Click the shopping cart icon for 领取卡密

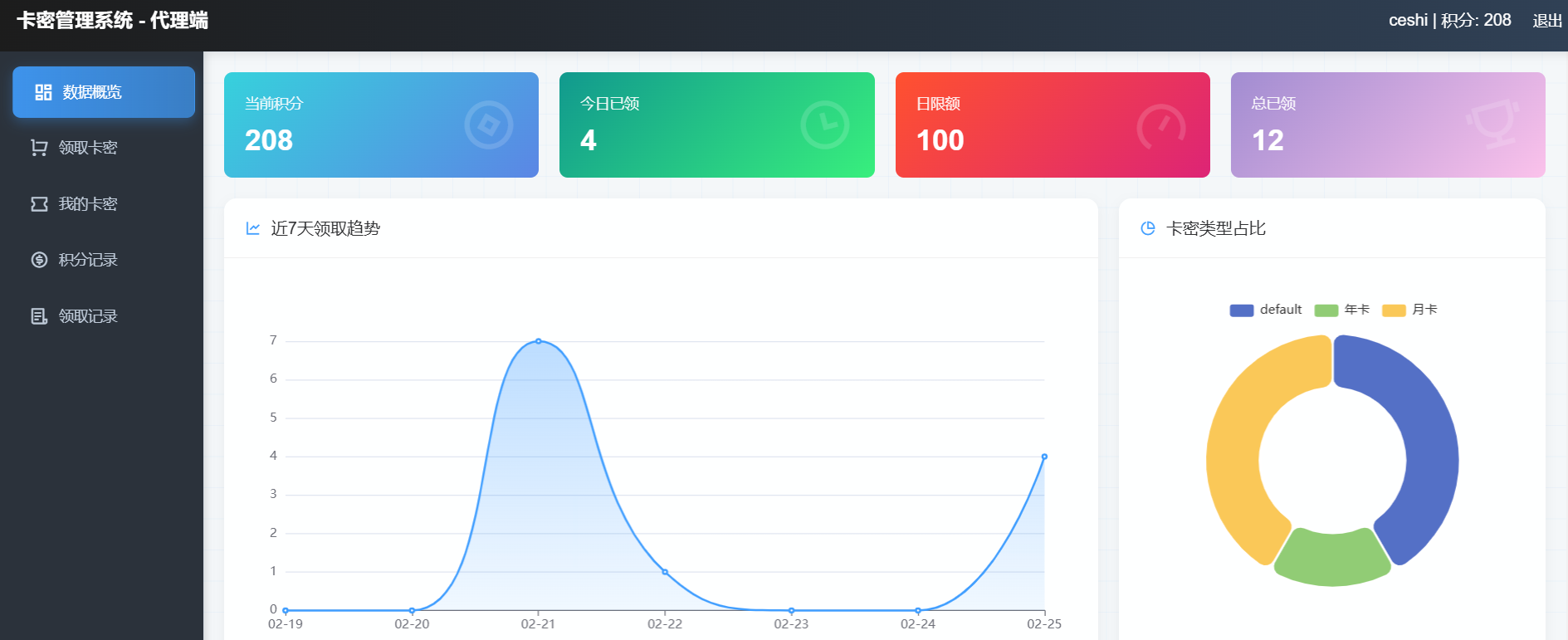(x=39, y=148)
